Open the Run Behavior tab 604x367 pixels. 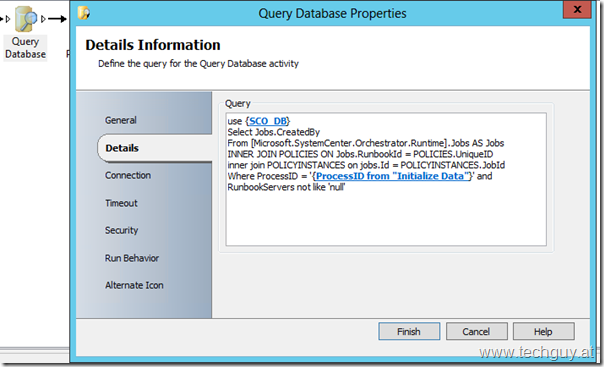[x=132, y=258]
